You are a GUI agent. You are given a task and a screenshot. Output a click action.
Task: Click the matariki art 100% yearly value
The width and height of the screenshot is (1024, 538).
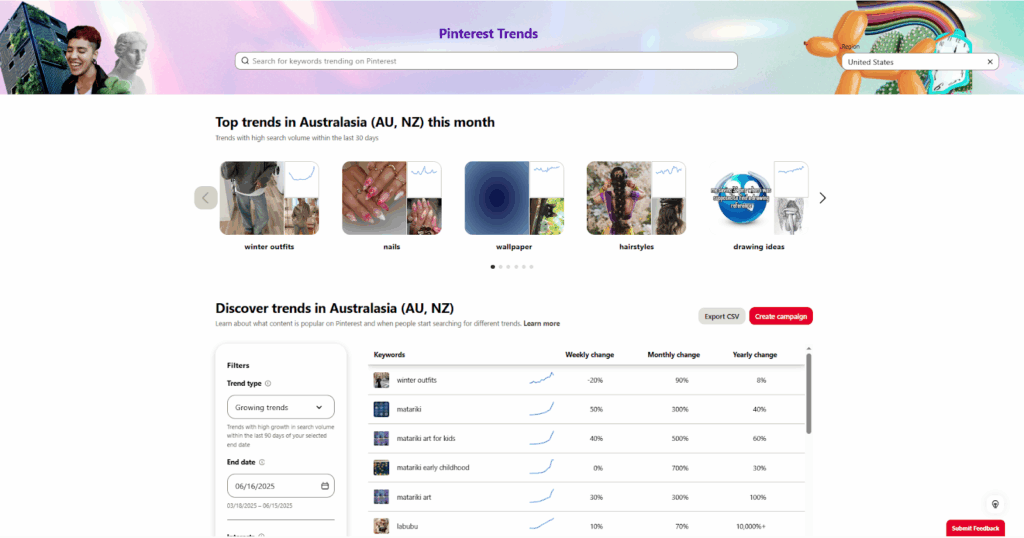(x=758, y=498)
